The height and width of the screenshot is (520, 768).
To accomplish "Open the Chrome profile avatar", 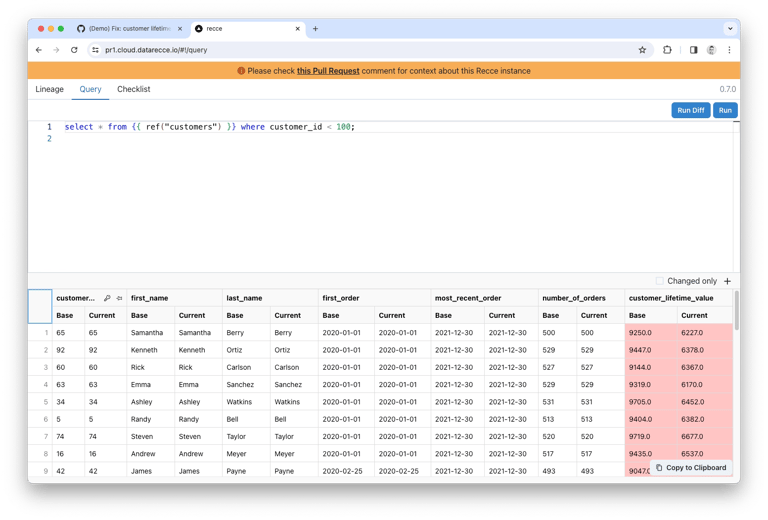I will coord(711,50).
